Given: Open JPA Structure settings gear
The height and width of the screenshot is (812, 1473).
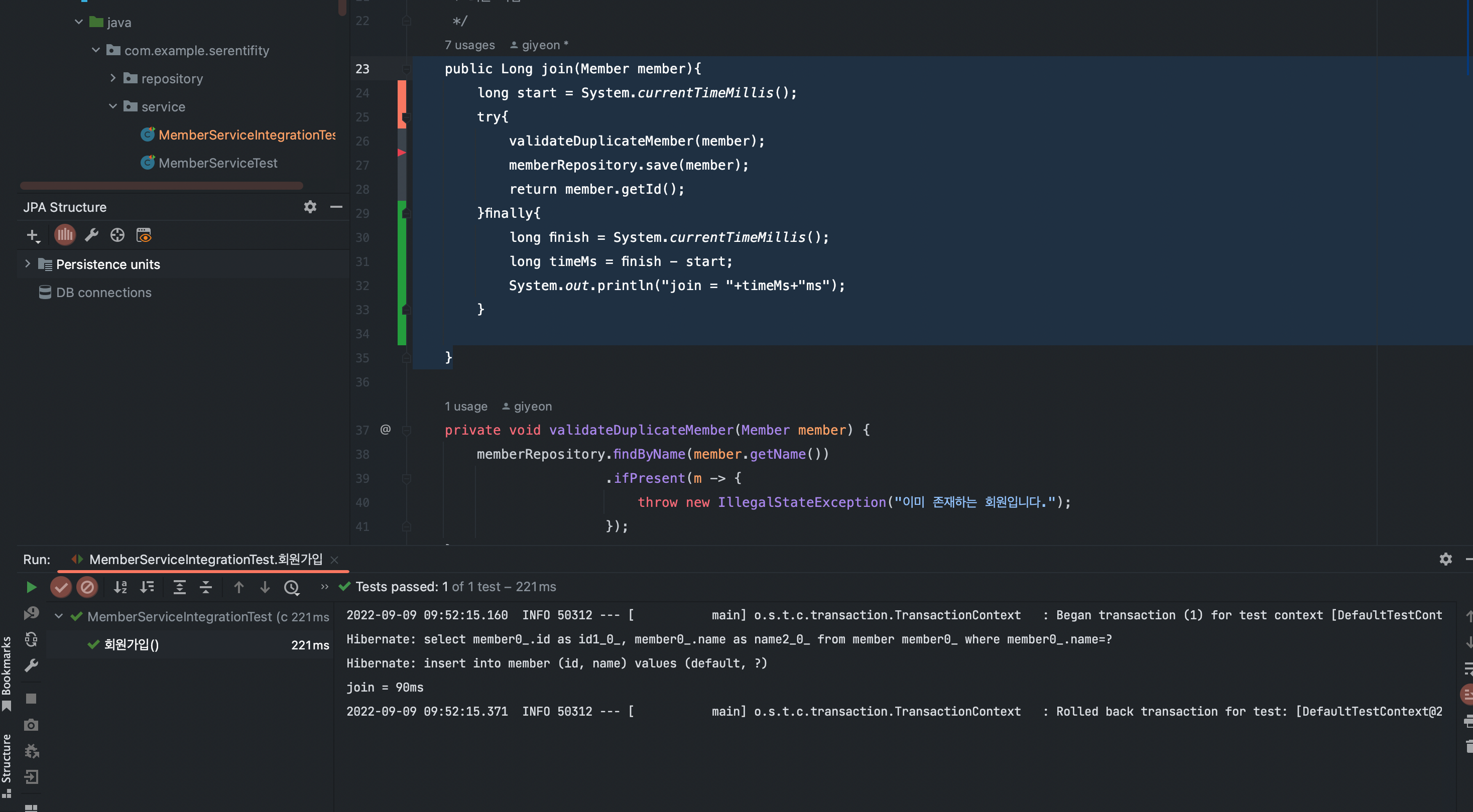Looking at the screenshot, I should (x=310, y=207).
